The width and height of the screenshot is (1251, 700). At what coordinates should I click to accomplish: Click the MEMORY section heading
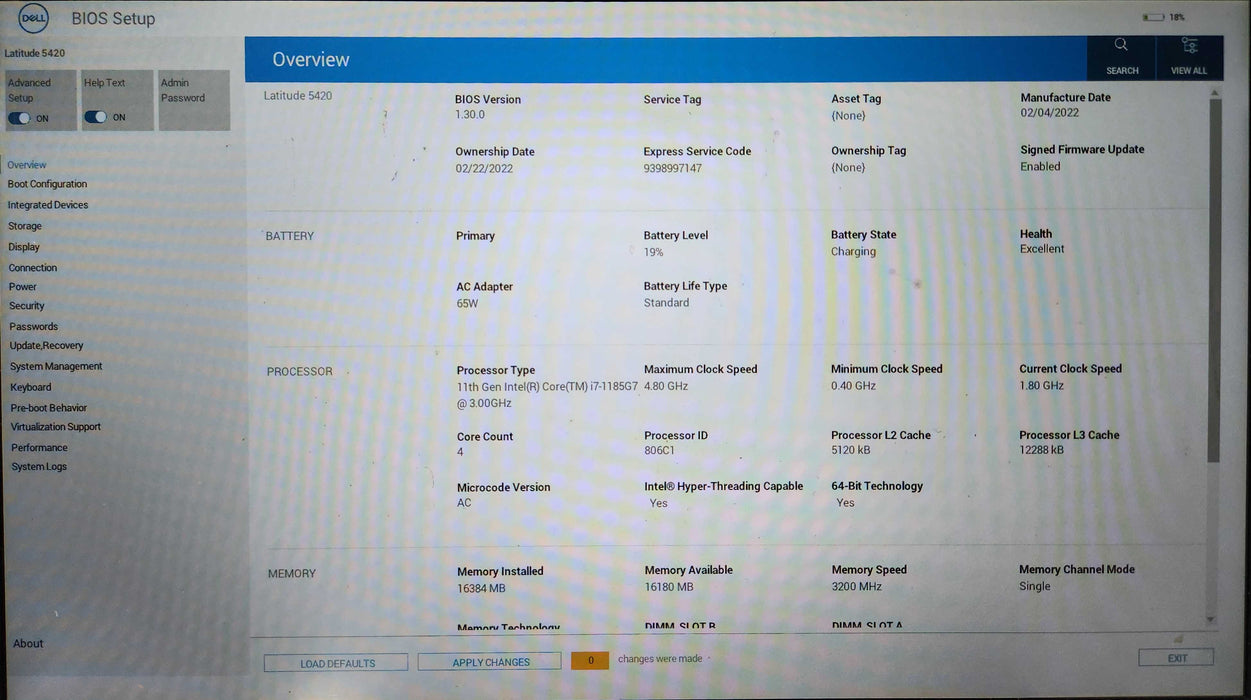click(x=291, y=574)
